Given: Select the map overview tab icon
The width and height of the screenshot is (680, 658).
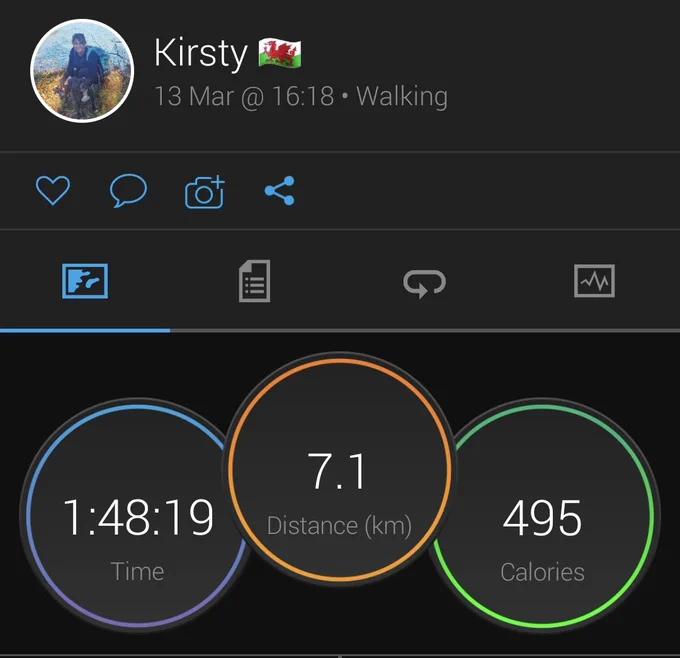Looking at the screenshot, I should click(85, 281).
